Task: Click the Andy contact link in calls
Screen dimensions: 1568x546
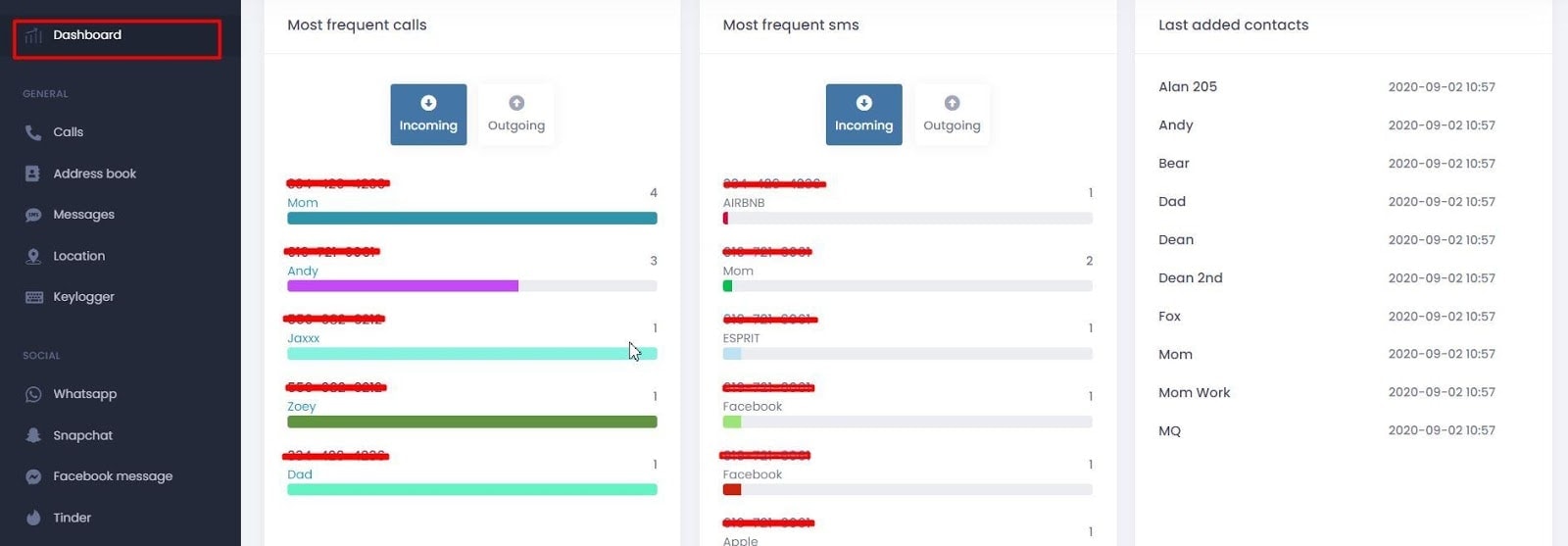Action: point(302,272)
